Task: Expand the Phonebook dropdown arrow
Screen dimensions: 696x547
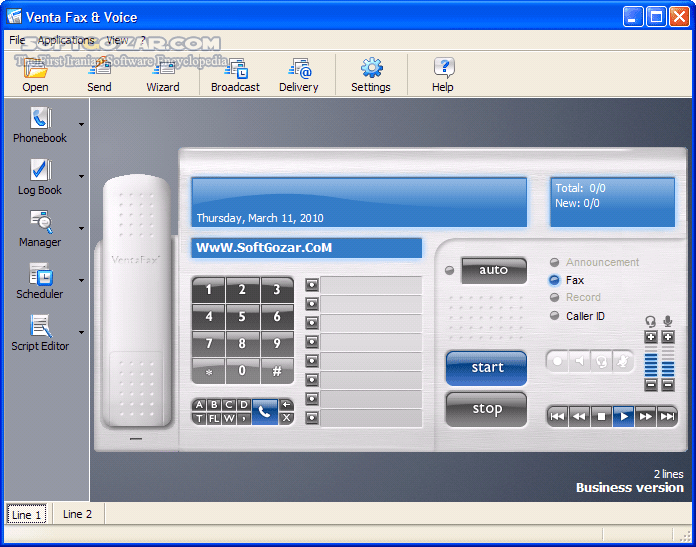Action: click(x=81, y=124)
